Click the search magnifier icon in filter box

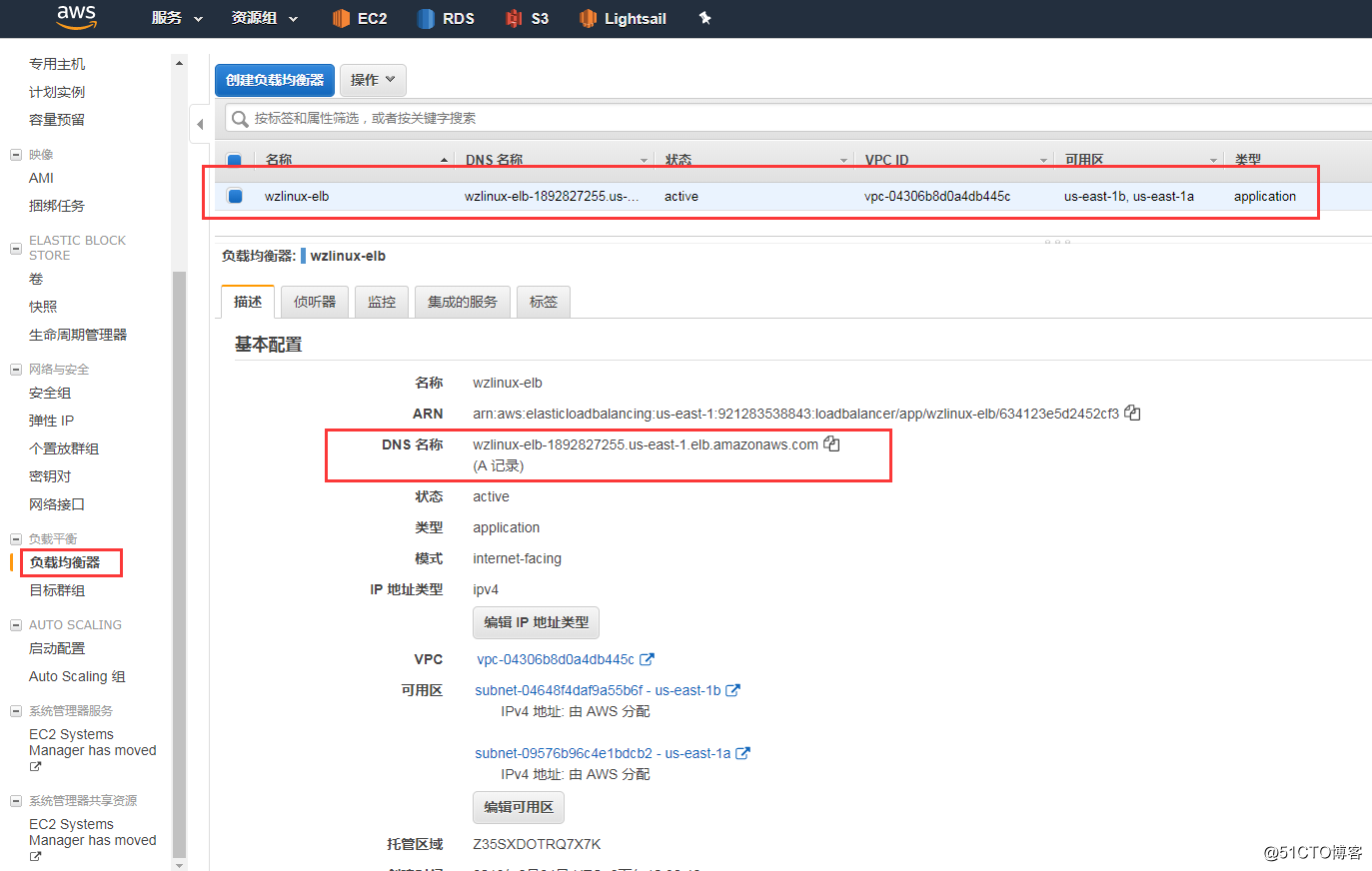point(240,119)
